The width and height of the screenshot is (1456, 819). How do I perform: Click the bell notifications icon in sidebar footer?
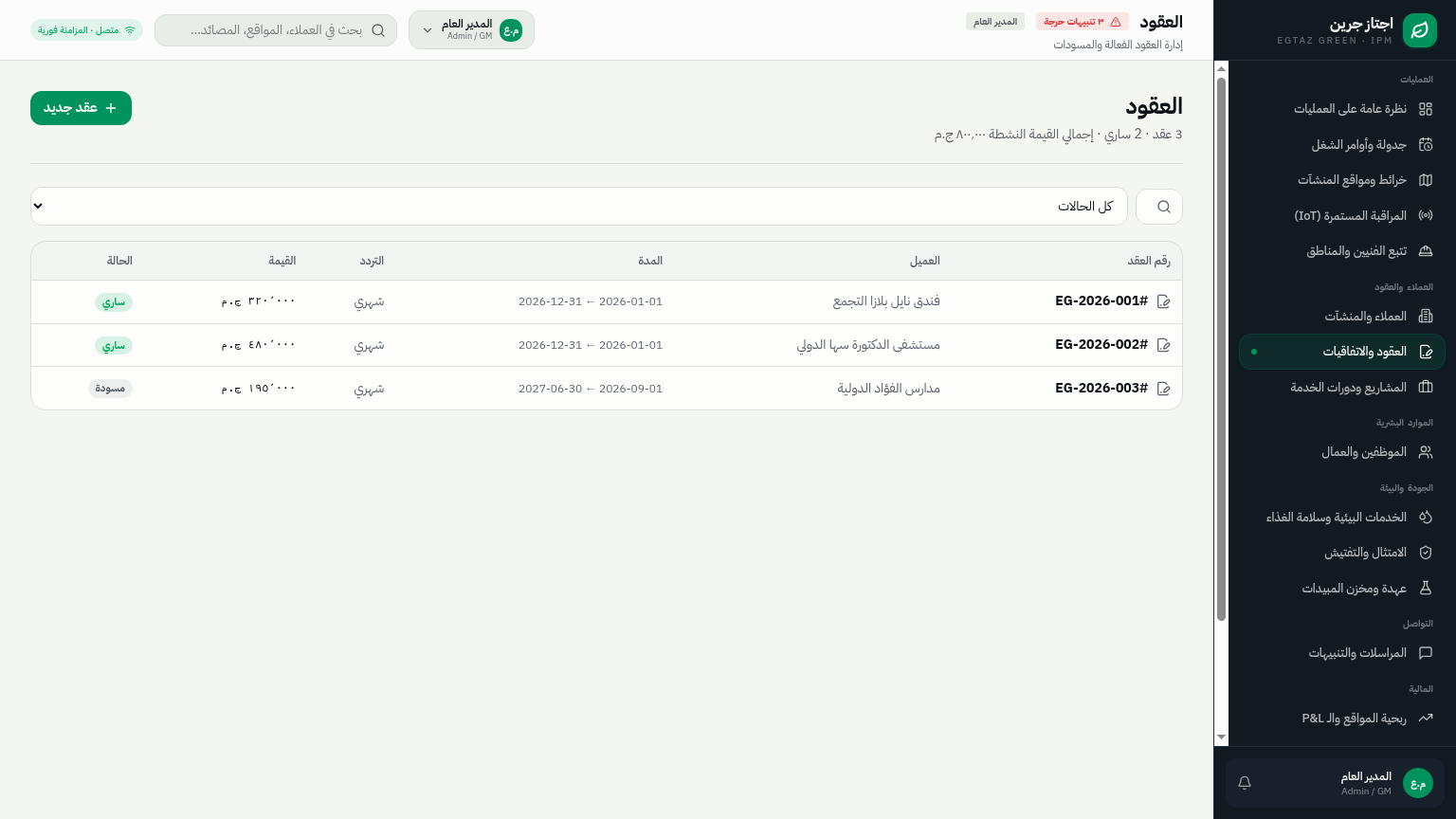(1245, 783)
